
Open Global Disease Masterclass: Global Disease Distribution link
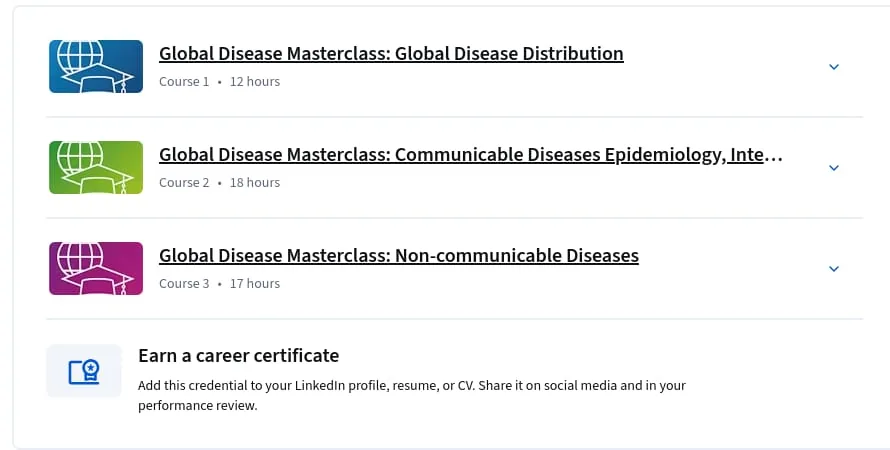[391, 53]
